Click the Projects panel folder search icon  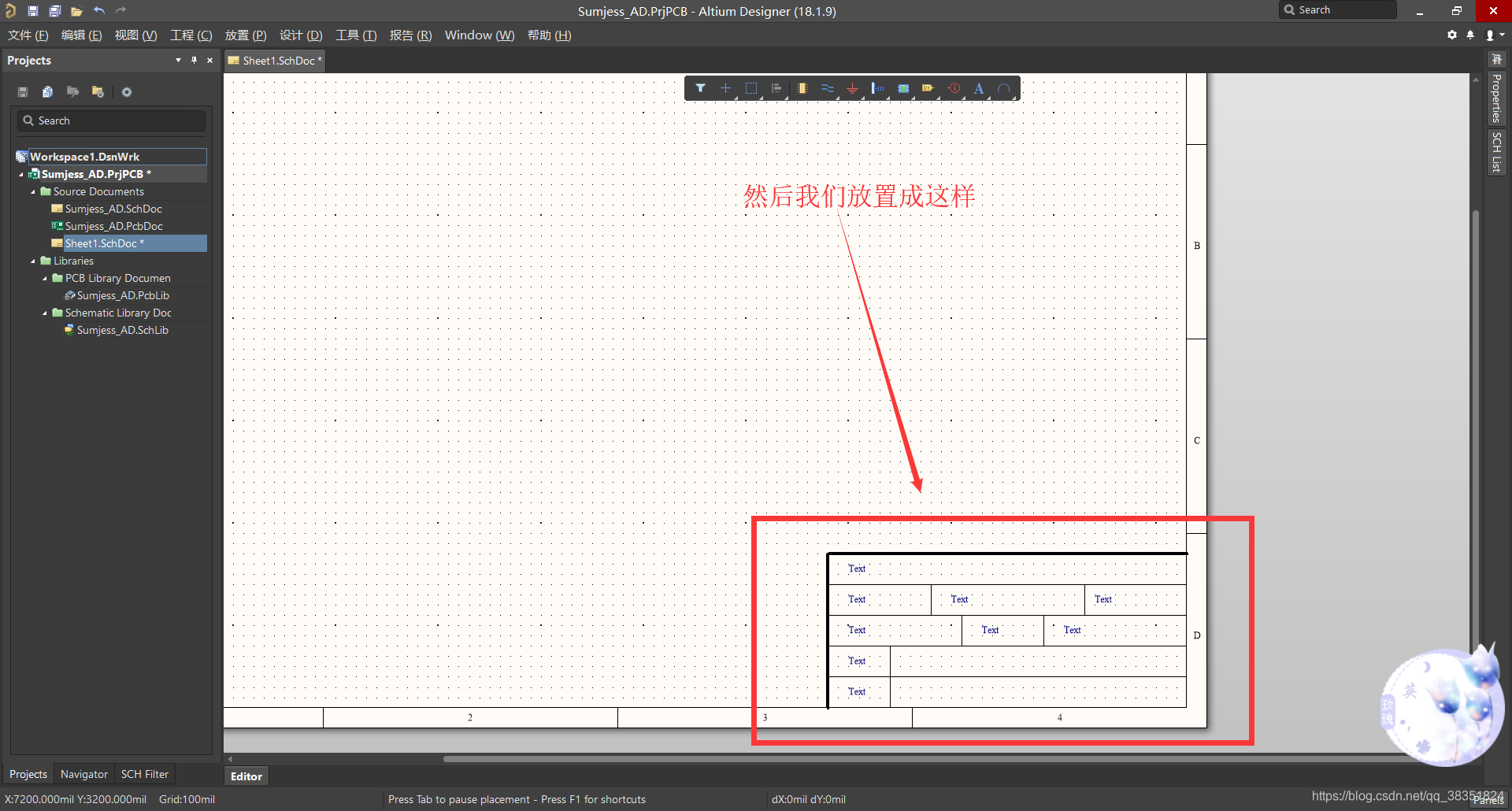(72, 92)
